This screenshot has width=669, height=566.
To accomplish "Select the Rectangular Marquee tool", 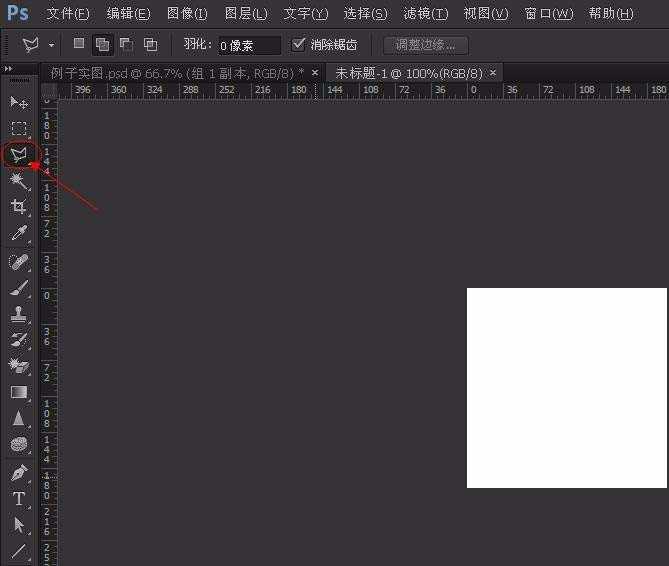I will point(18,129).
